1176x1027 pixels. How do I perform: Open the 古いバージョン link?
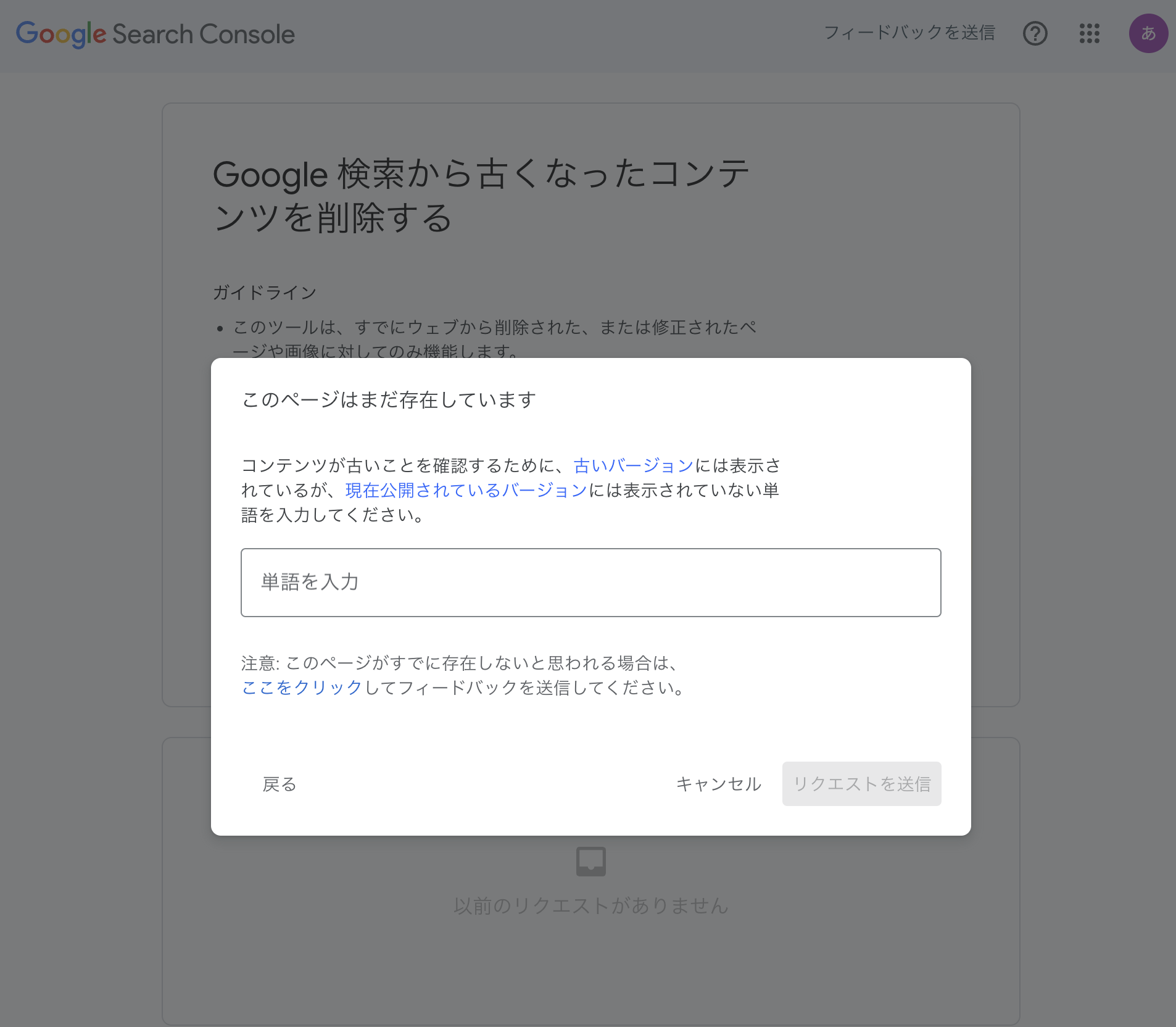[x=634, y=465]
